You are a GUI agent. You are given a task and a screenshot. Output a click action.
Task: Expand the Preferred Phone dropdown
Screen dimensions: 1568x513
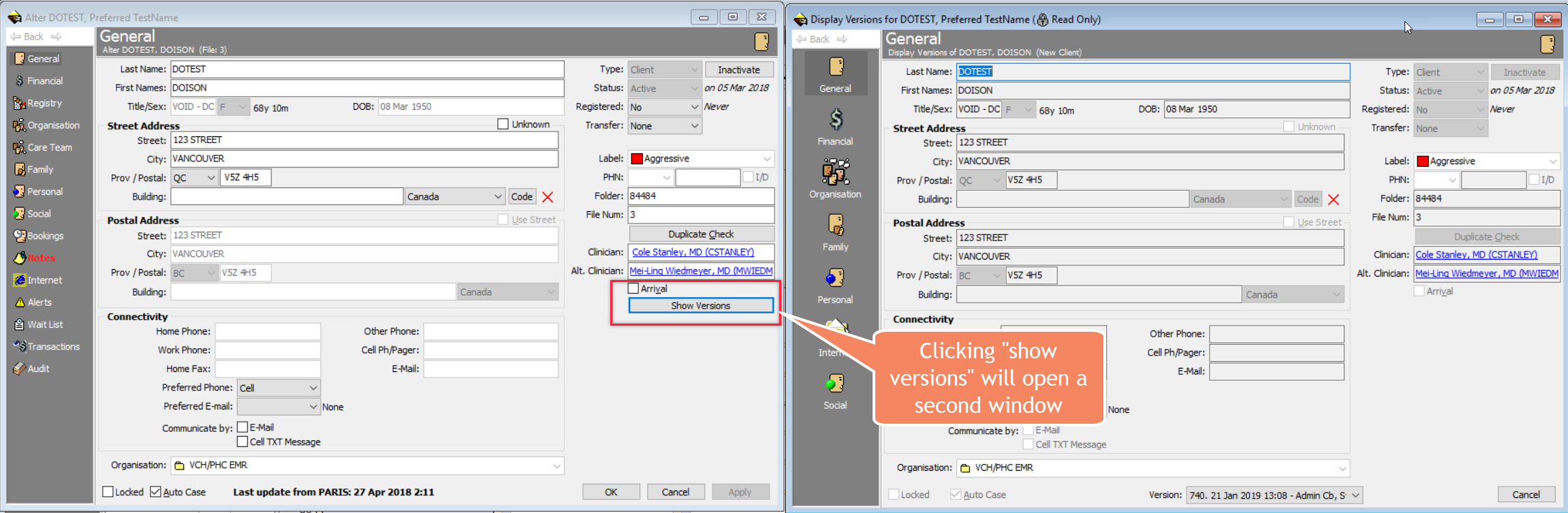[x=313, y=388]
